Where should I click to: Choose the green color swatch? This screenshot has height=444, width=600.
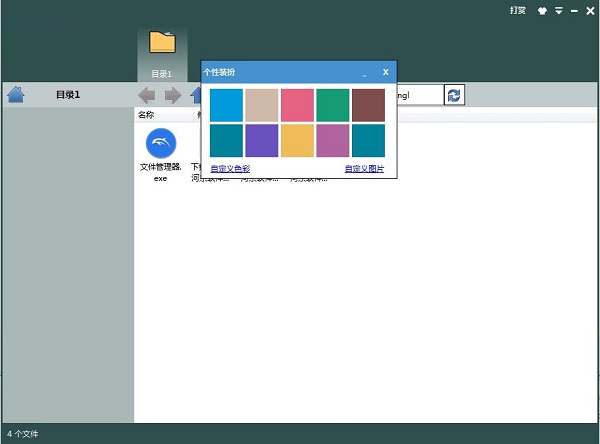pos(332,105)
